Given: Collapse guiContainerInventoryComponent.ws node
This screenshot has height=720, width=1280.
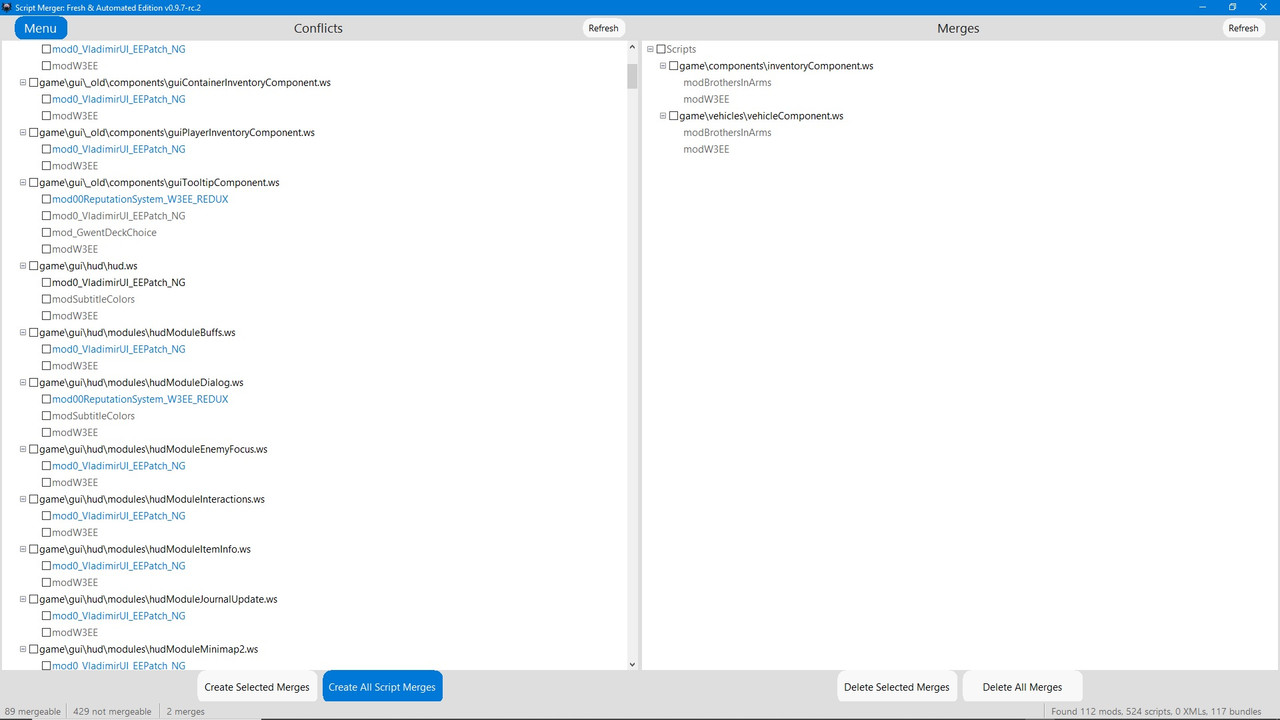Looking at the screenshot, I should tap(23, 82).
